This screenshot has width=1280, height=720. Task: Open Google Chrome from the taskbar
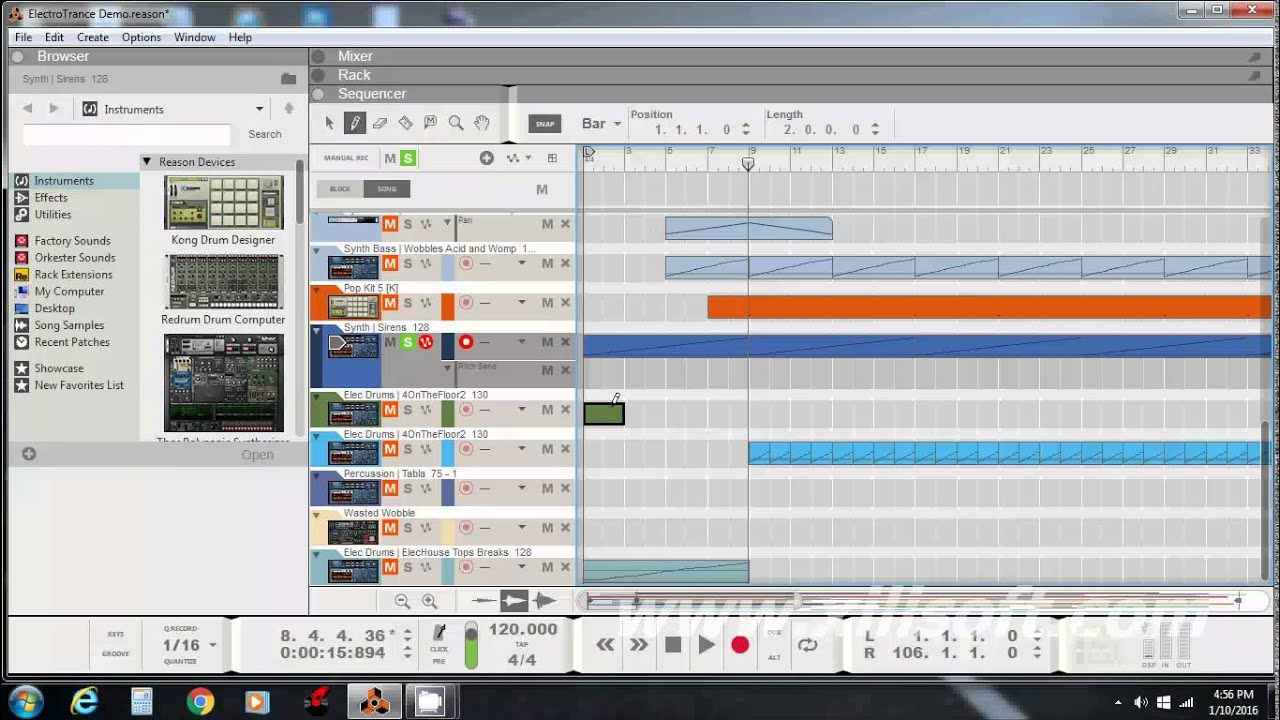point(200,702)
